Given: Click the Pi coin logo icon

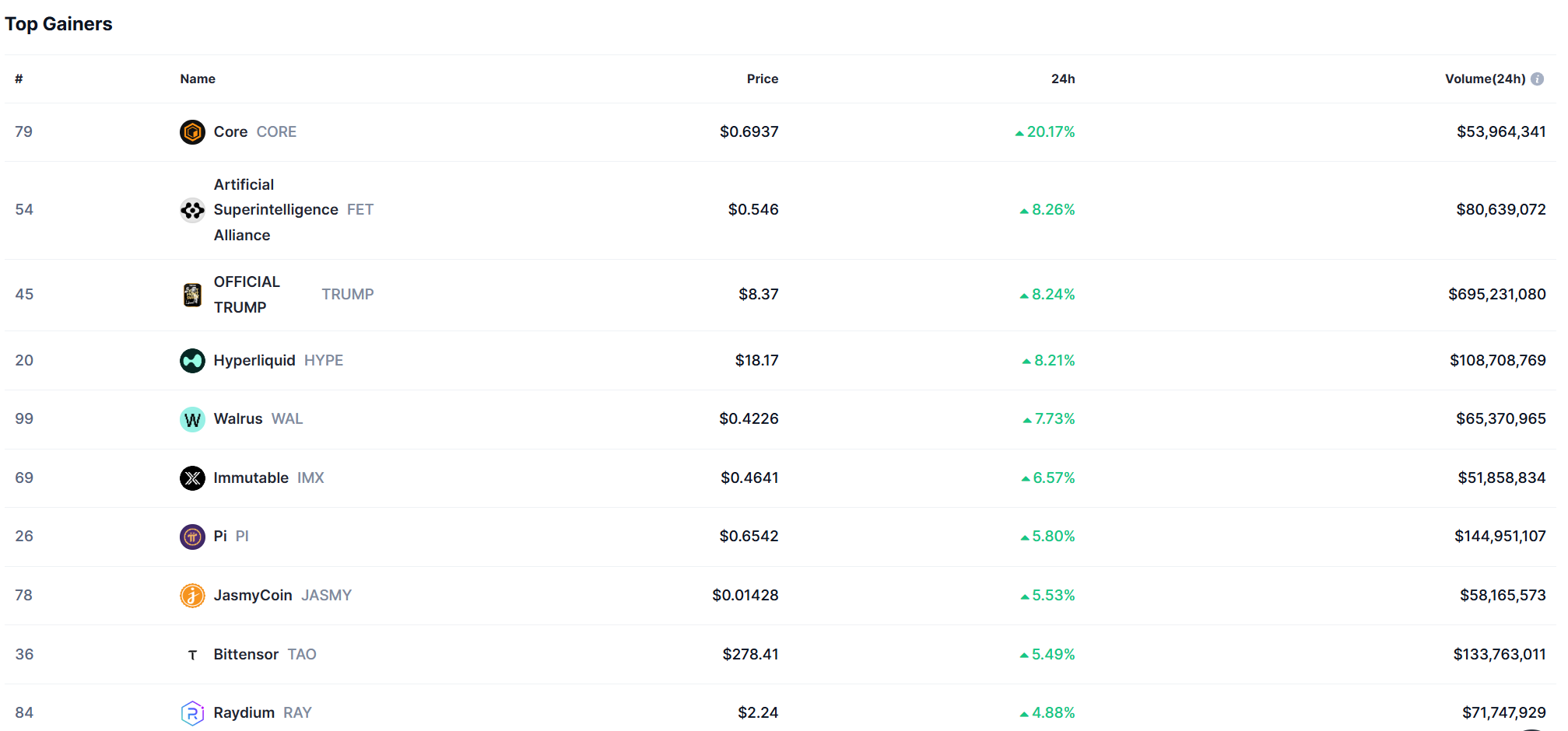Looking at the screenshot, I should click(192, 537).
